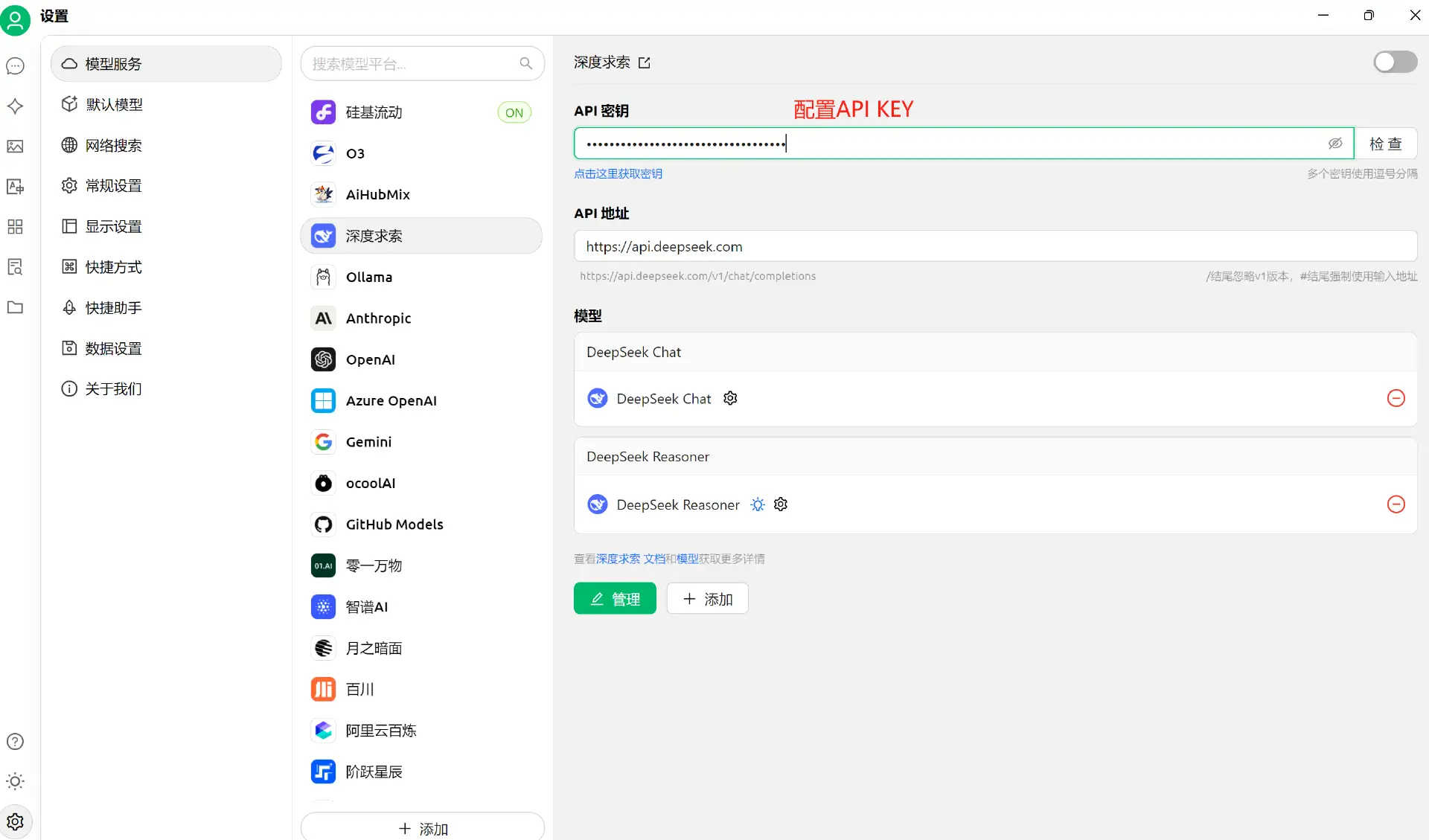Screen dimensions: 1429x840
Task: Select the Azure OpenAI provider
Action: pyautogui.click(x=421, y=400)
